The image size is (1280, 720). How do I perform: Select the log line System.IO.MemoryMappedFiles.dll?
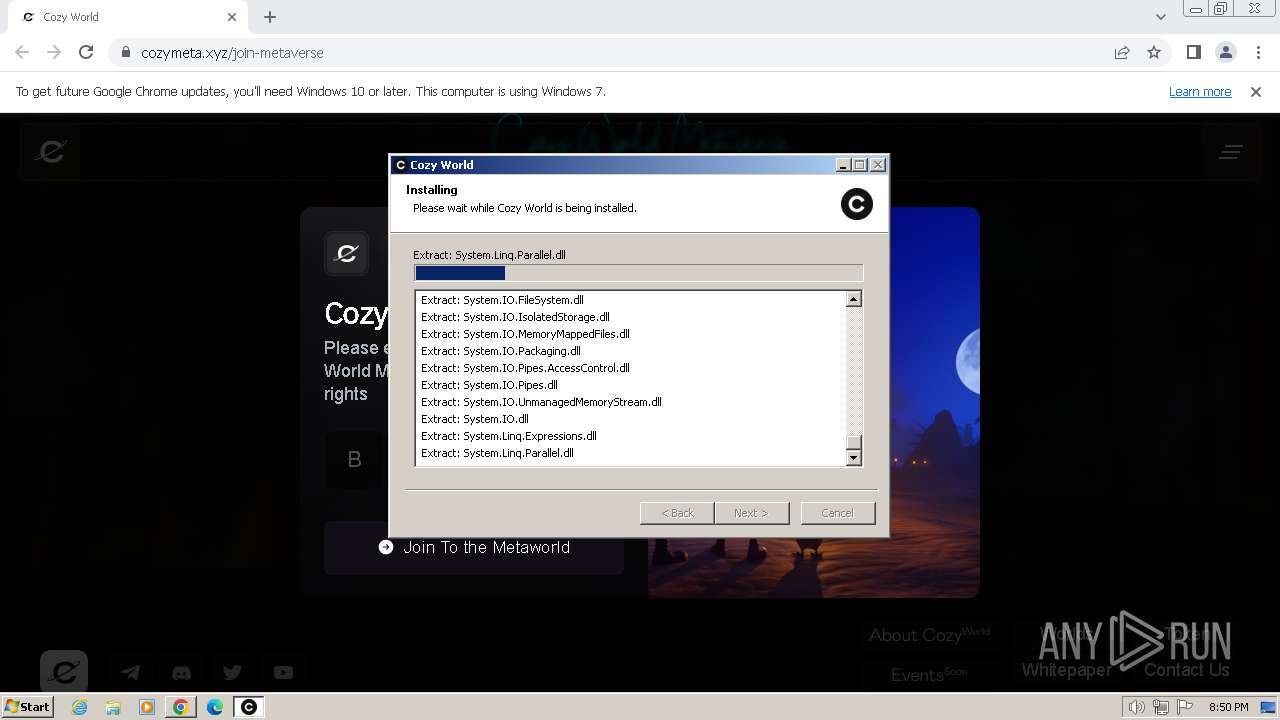[525, 334]
